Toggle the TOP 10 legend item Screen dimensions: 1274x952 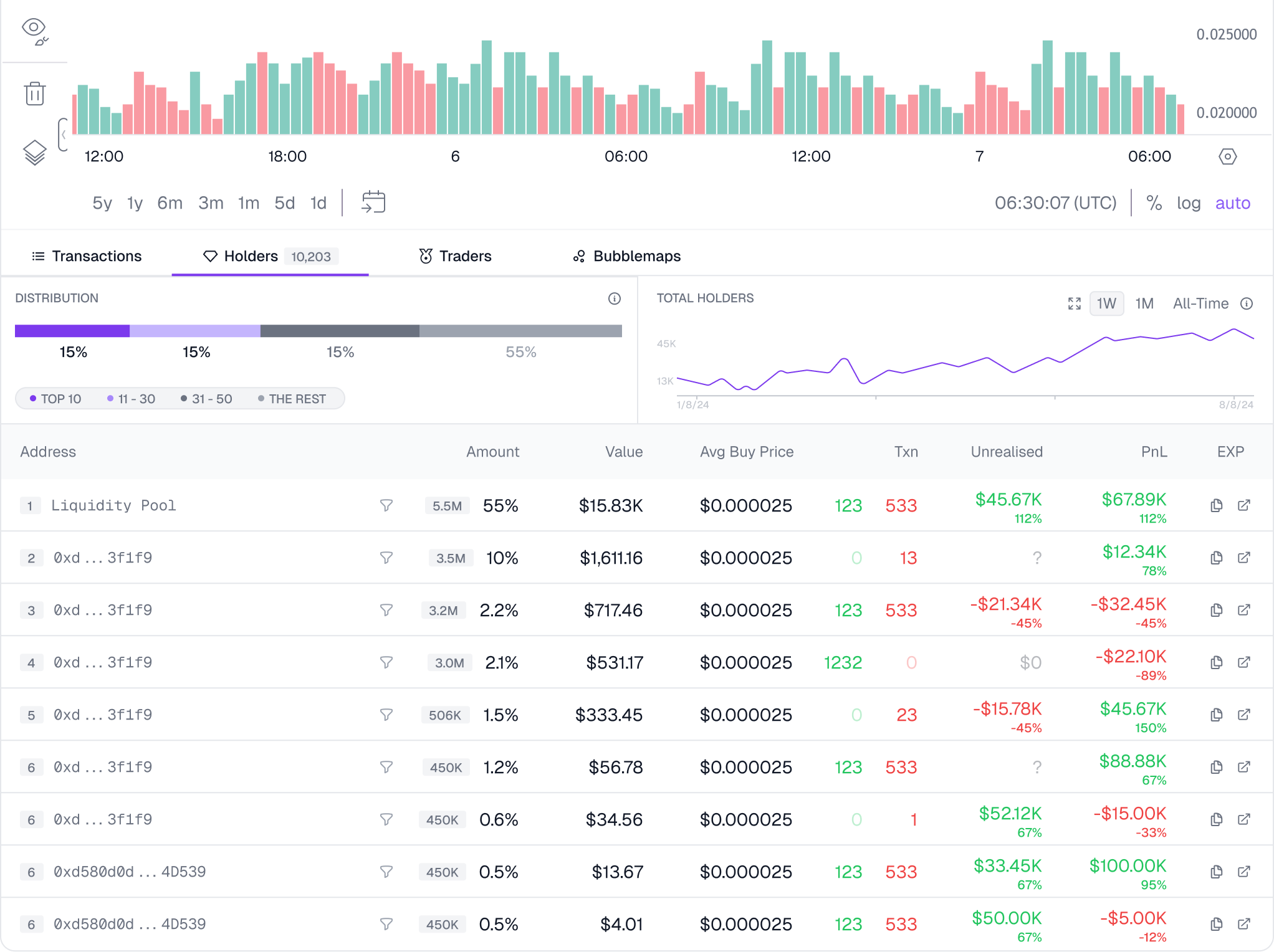55,399
